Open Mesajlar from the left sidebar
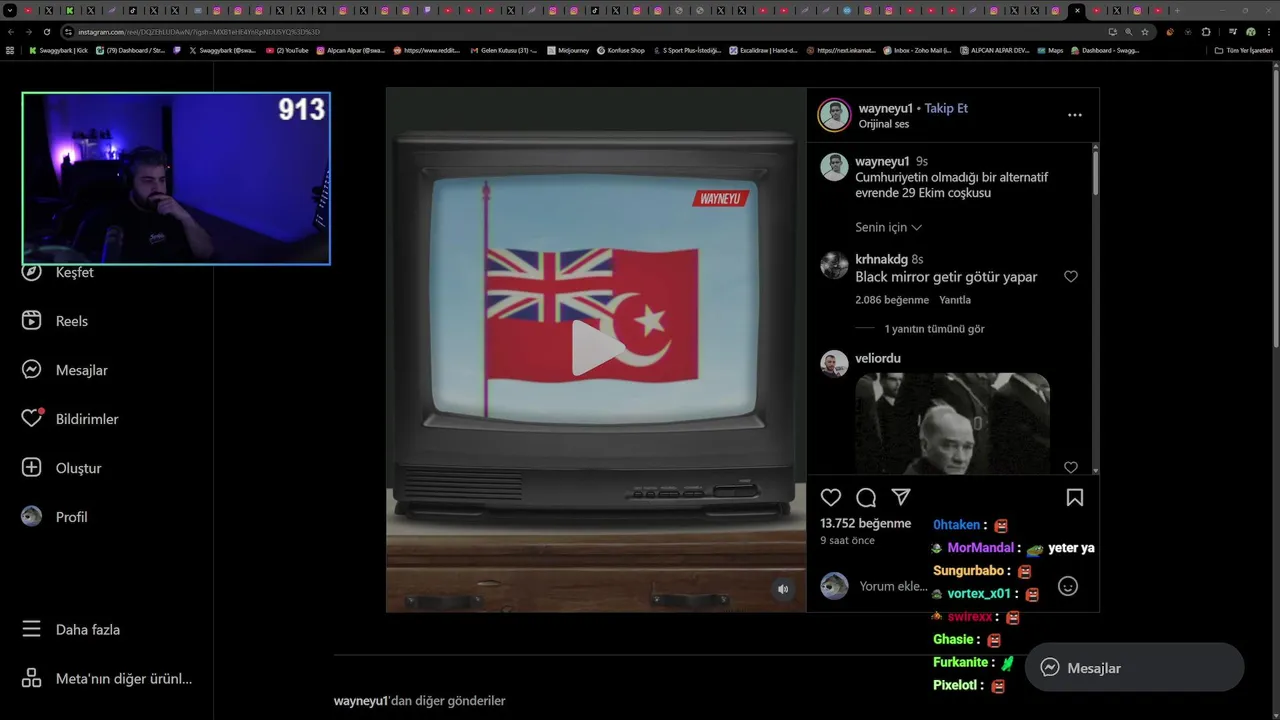 (x=65, y=370)
